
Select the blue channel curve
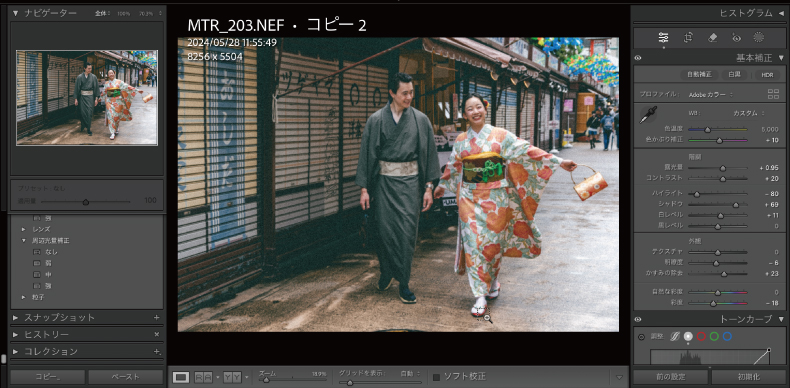tap(727, 337)
